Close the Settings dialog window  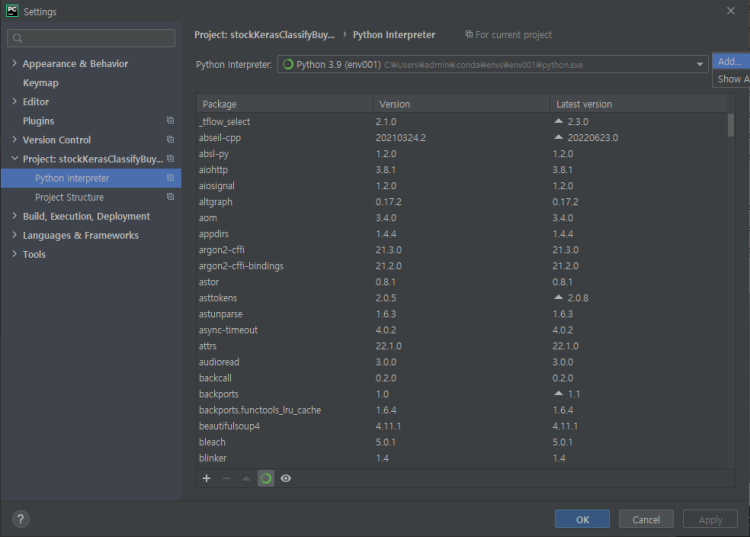pos(730,11)
